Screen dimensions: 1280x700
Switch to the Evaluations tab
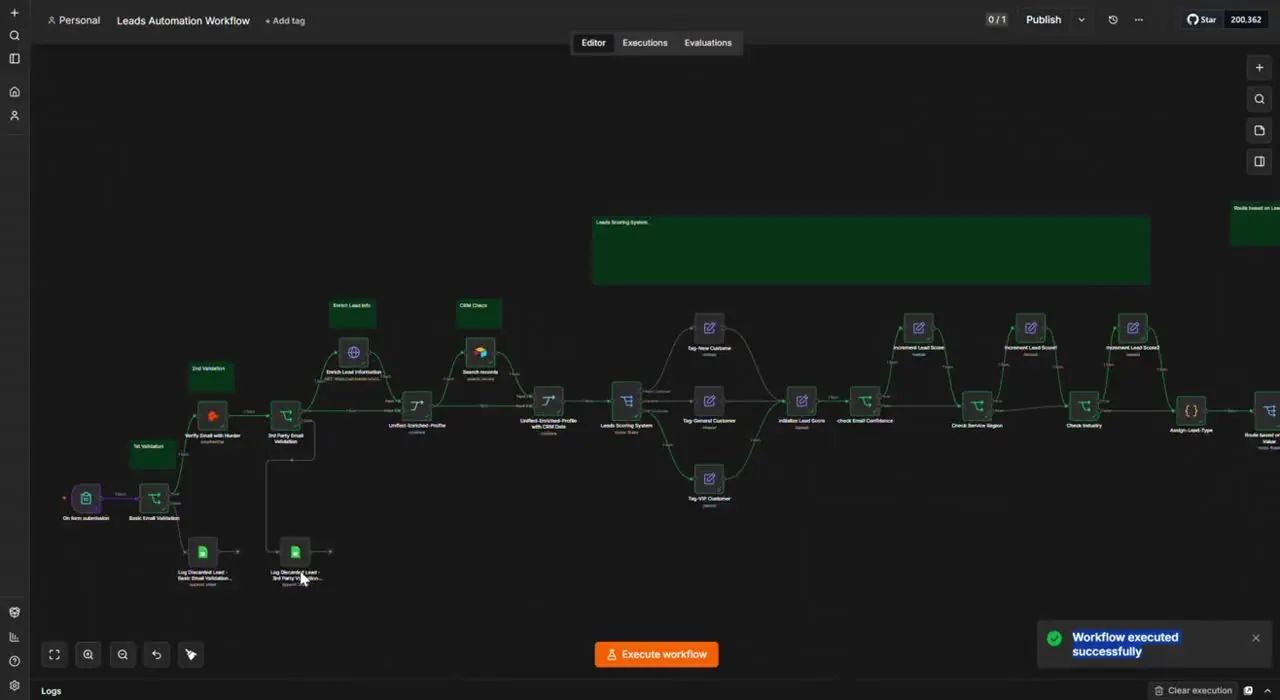[708, 43]
